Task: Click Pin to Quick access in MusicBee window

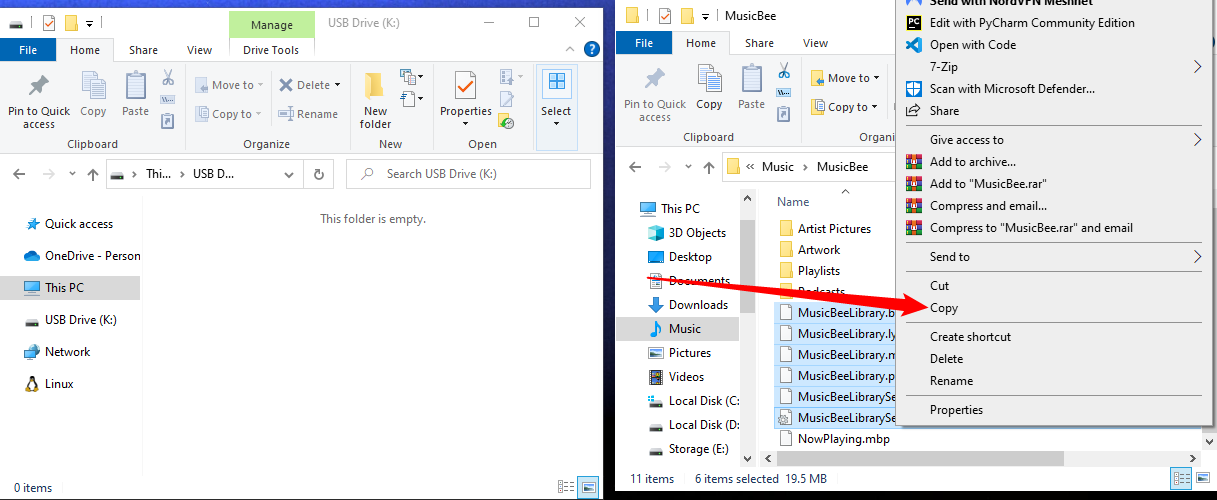Action: [x=655, y=95]
